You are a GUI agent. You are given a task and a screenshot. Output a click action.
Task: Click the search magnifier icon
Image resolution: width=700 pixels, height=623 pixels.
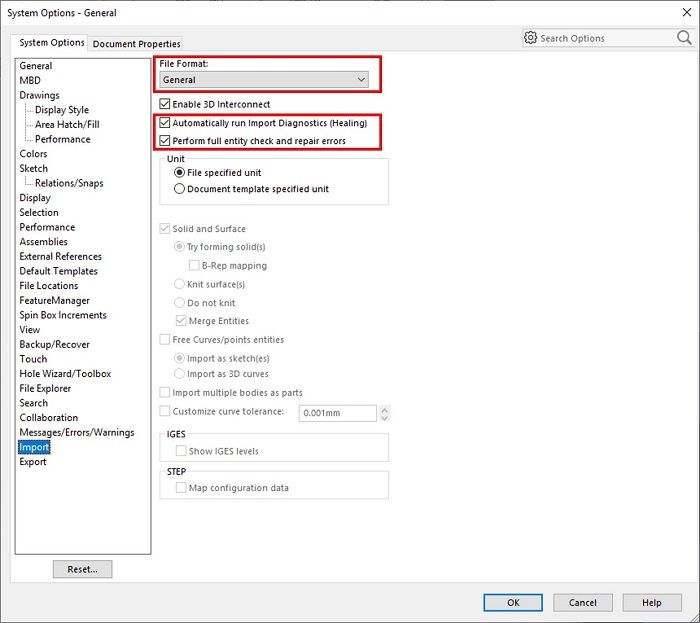[684, 38]
